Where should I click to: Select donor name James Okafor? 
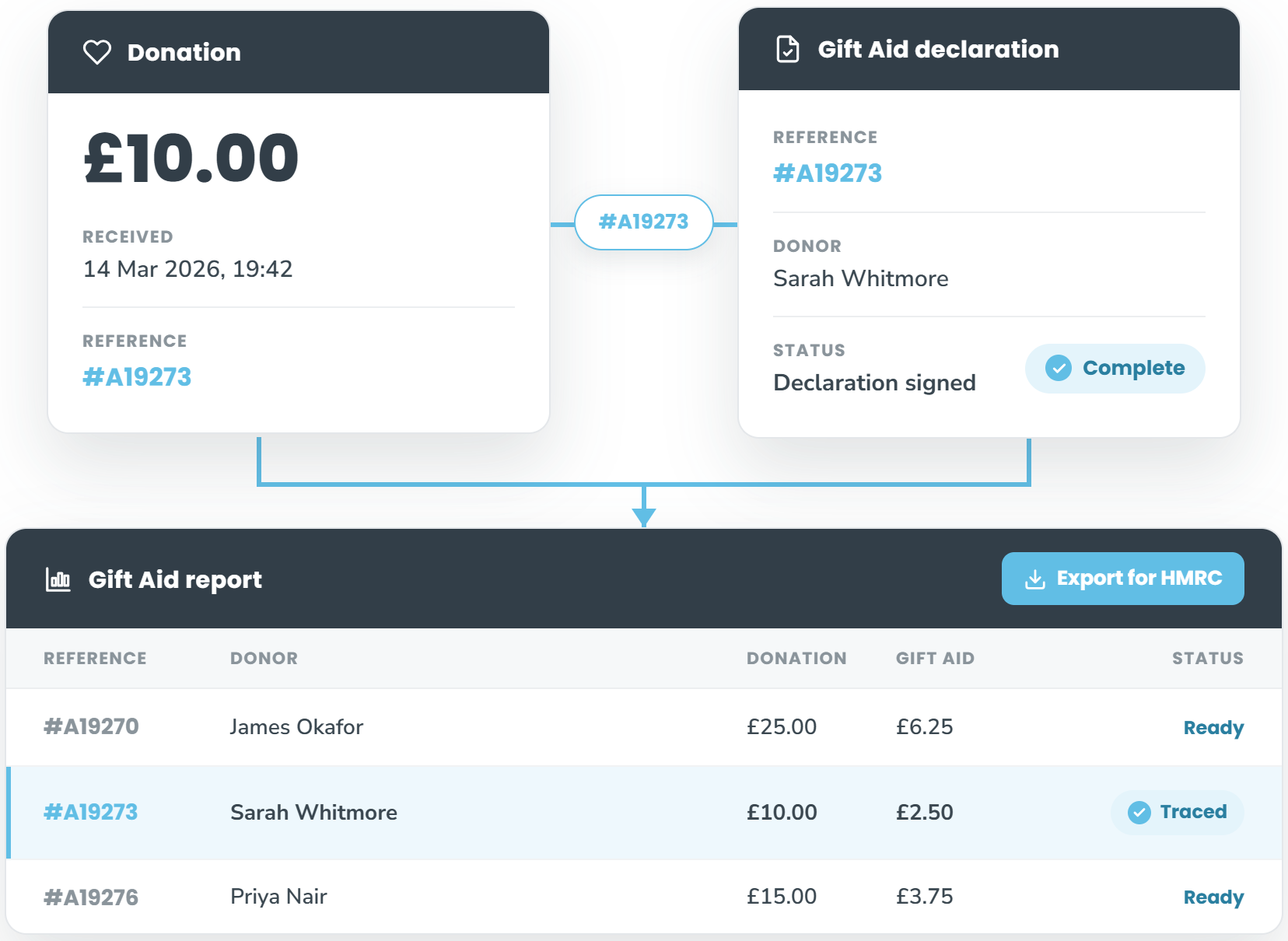296,726
